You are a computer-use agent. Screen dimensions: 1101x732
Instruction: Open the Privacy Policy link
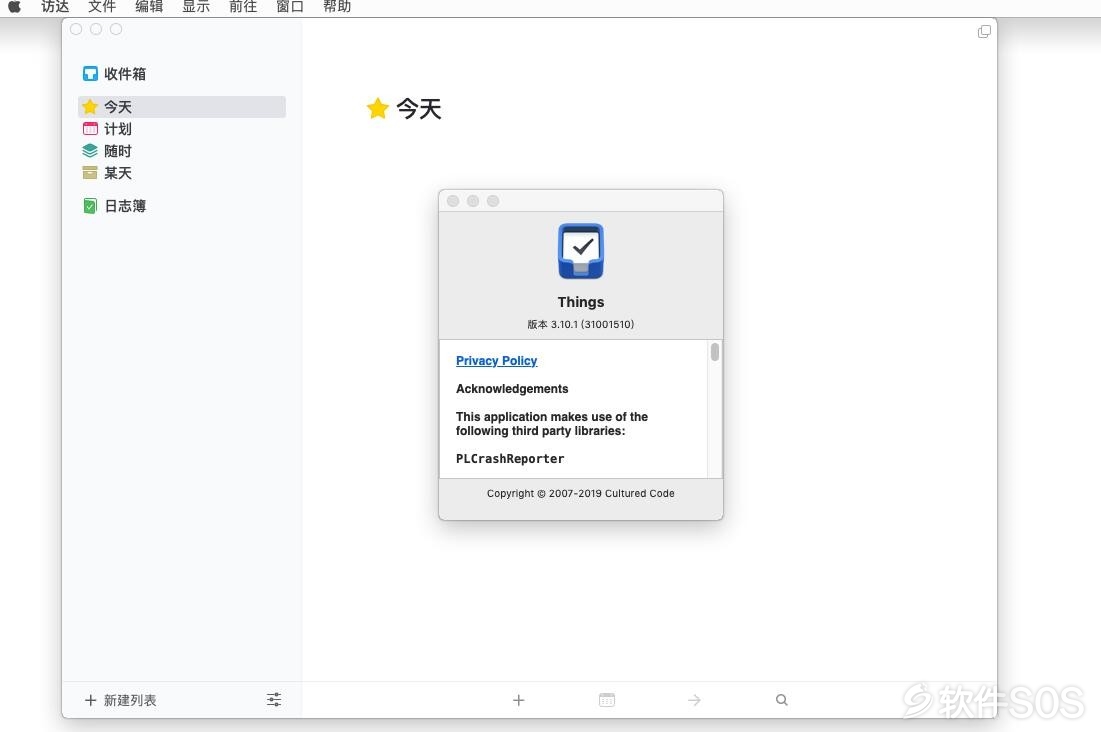(x=496, y=360)
